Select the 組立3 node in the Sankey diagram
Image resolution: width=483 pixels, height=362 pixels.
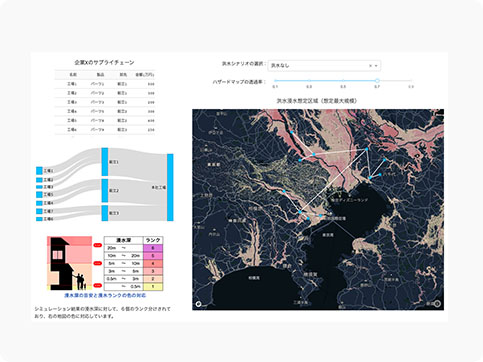[105, 213]
